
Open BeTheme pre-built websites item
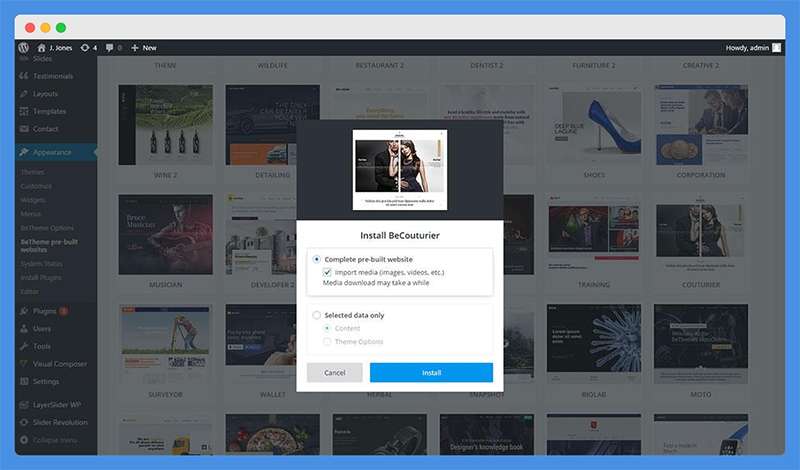coord(49,245)
